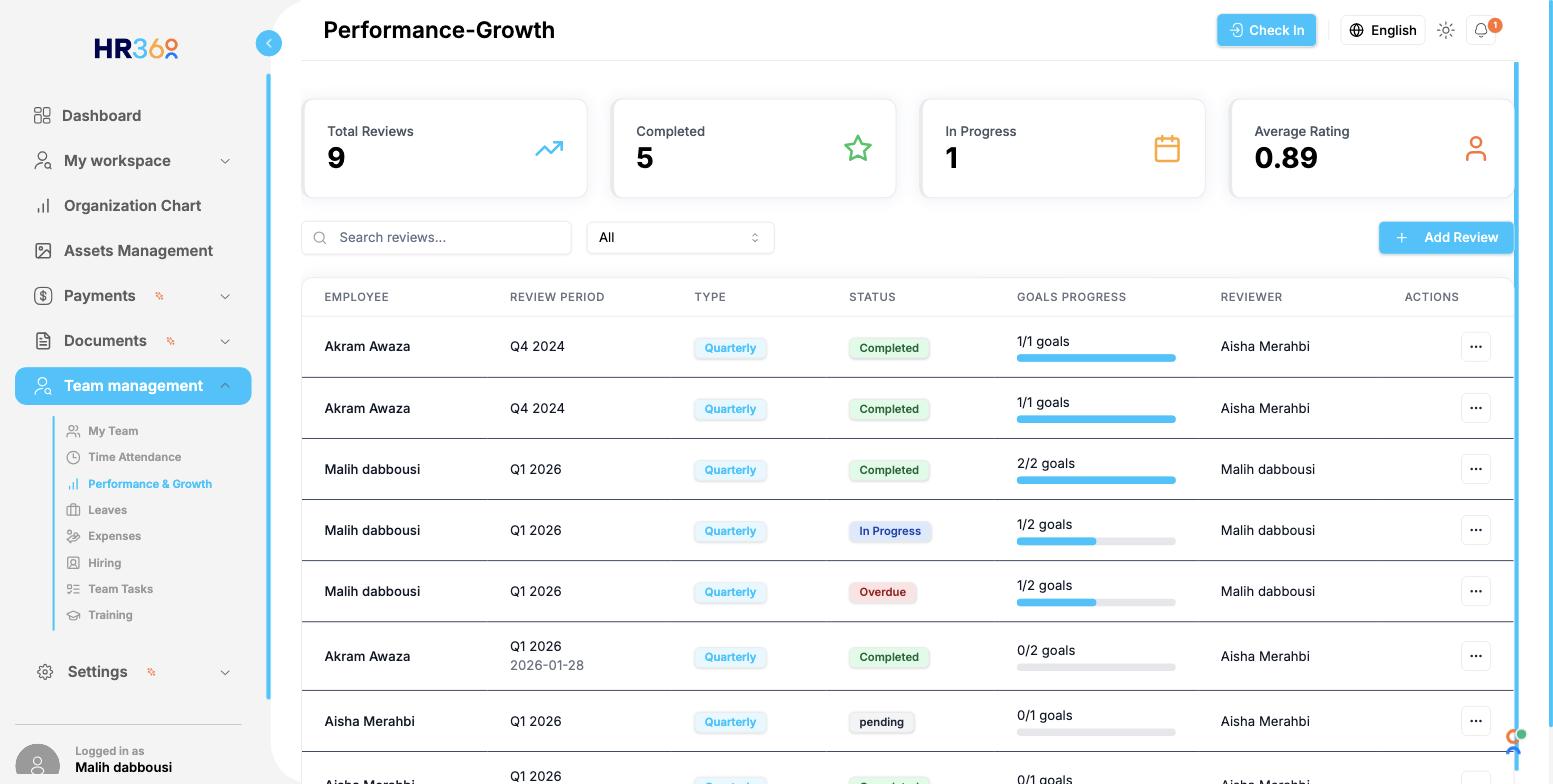The width and height of the screenshot is (1553, 784).
Task: Click the Average Rating person icon
Action: tap(1476, 149)
